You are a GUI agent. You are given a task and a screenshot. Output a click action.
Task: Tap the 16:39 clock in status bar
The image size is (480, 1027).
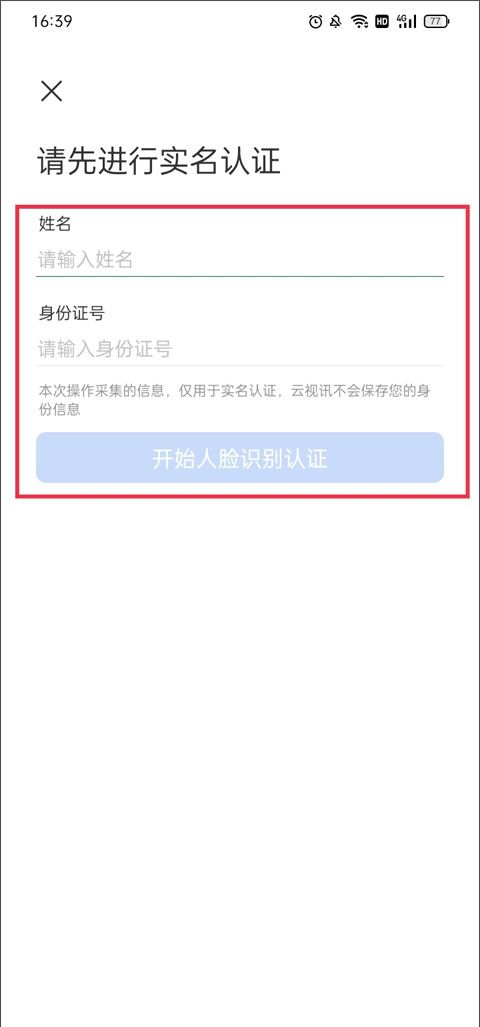pos(52,22)
